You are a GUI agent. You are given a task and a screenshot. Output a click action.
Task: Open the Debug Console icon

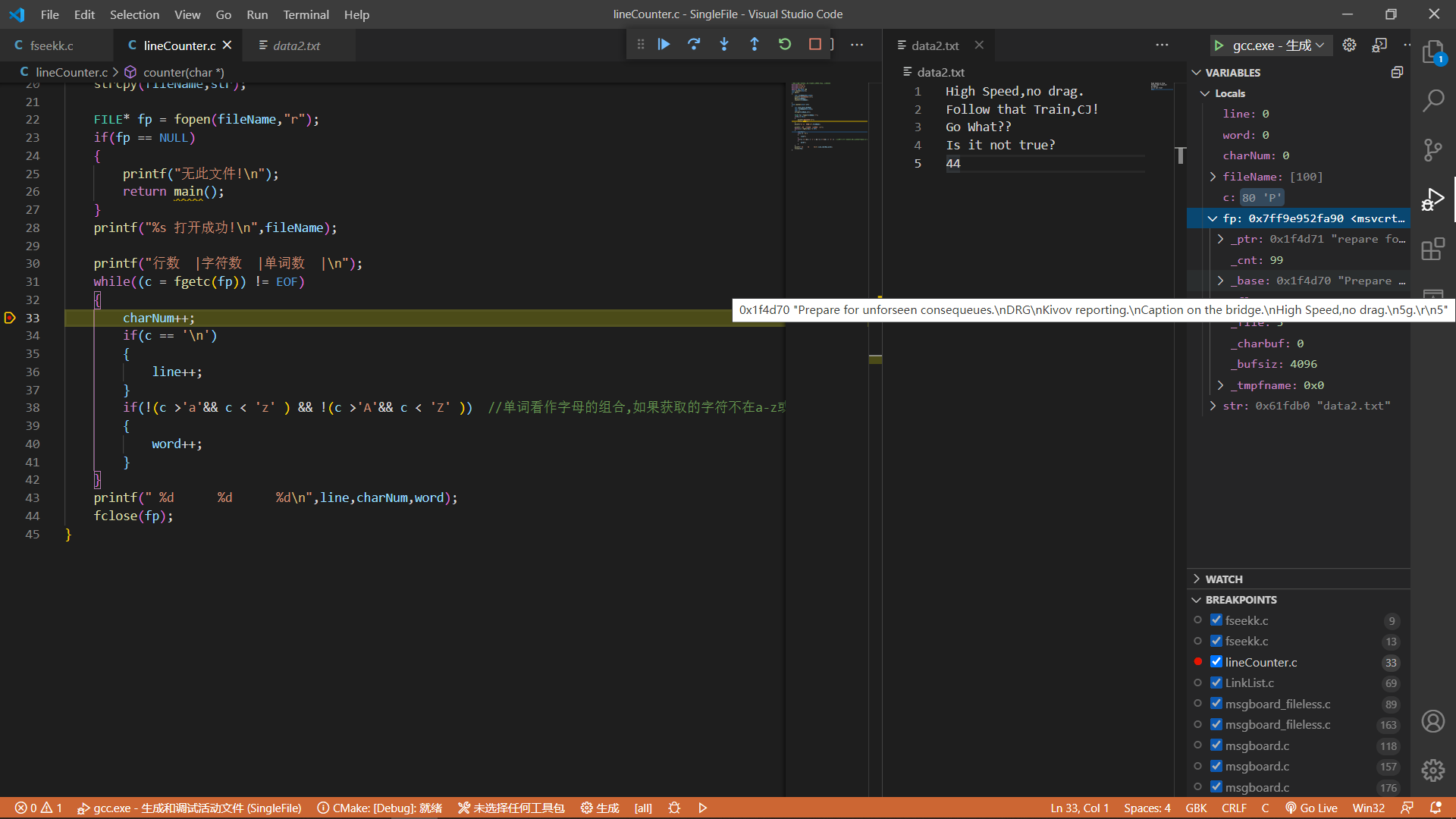point(1379,45)
